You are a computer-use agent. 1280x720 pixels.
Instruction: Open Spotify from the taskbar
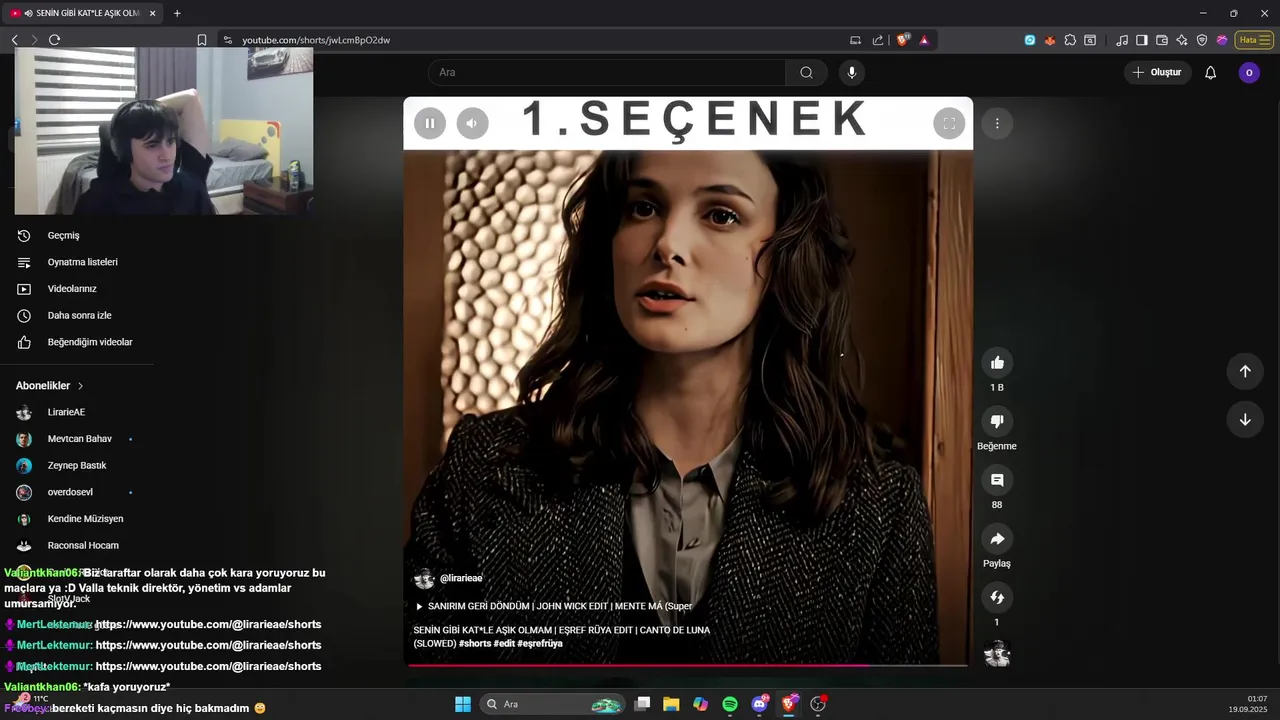tap(730, 704)
